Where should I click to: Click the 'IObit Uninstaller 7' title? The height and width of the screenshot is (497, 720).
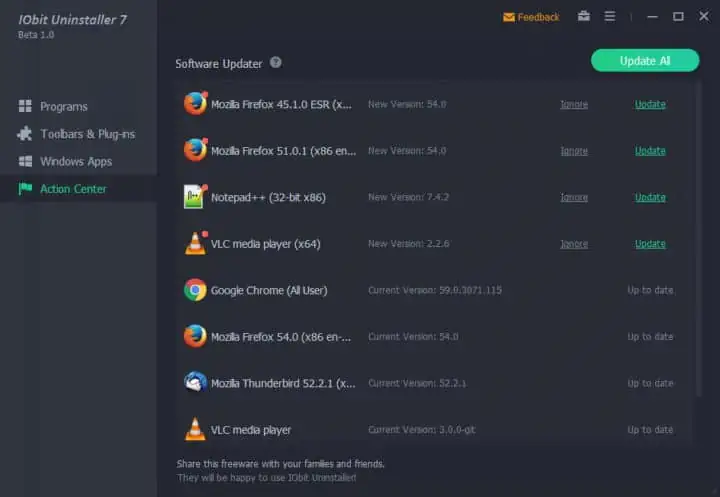(73, 20)
